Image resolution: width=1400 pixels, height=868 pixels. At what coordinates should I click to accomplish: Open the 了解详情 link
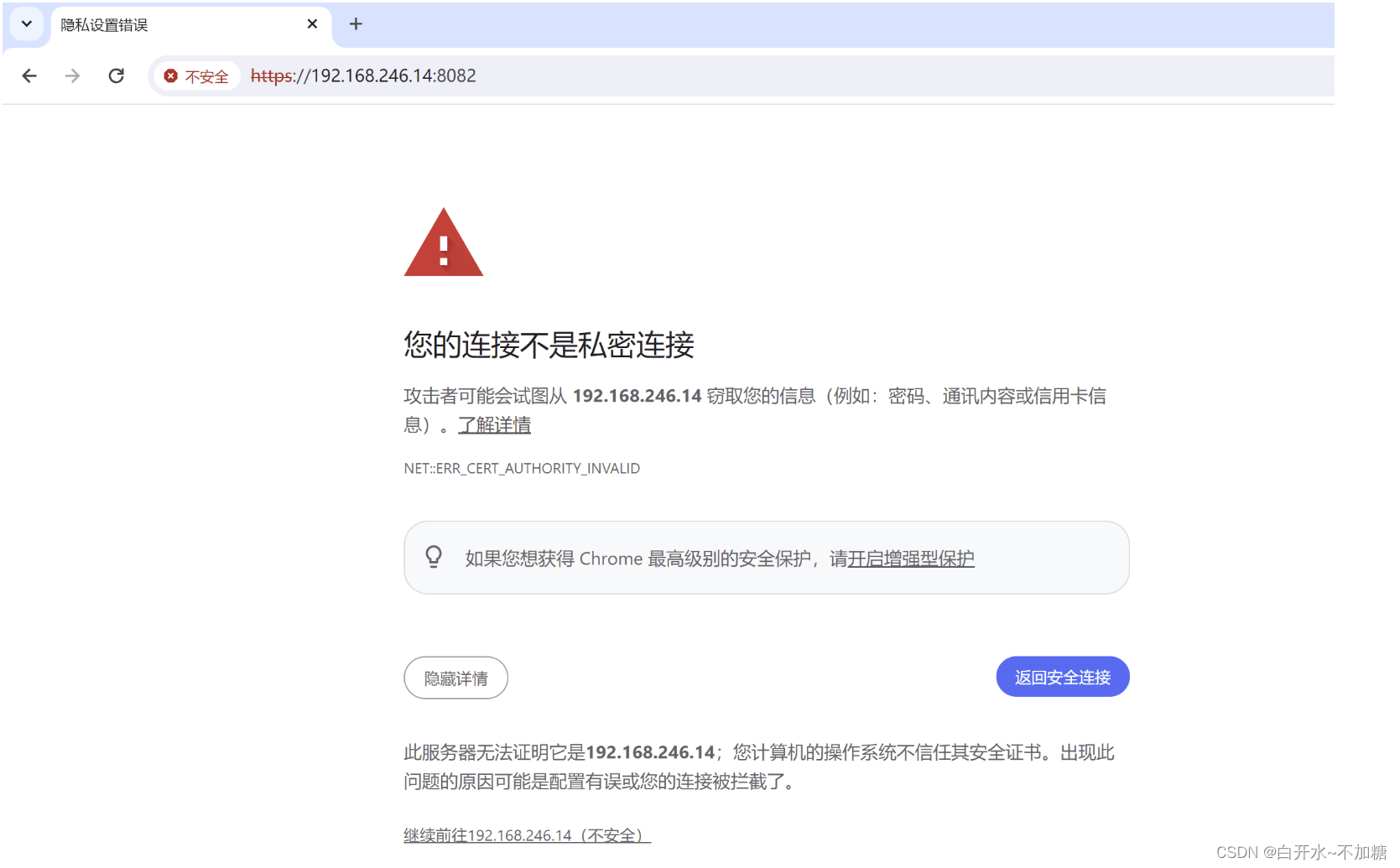[x=495, y=425]
